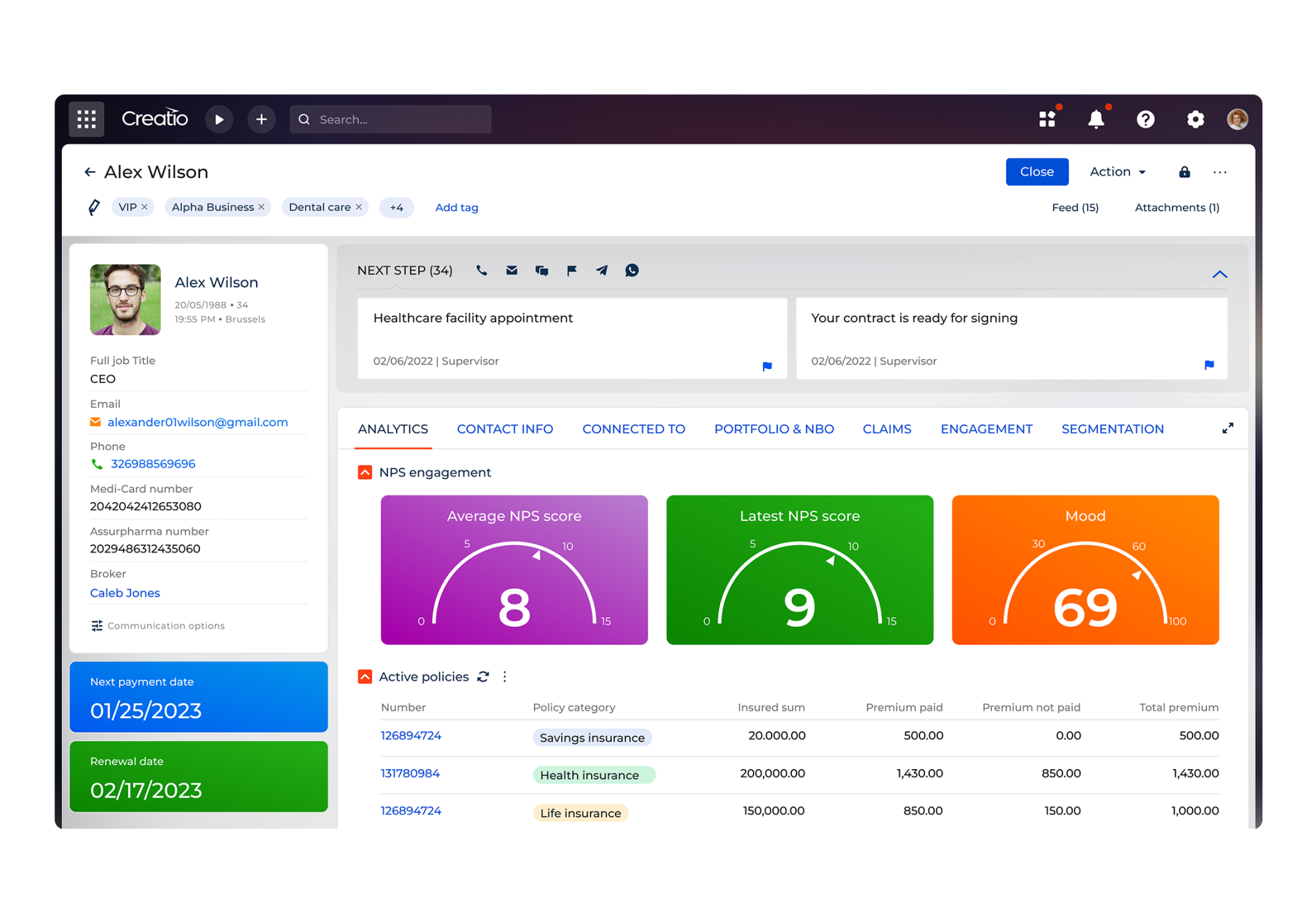The width and height of the screenshot is (1316, 912).
Task: Switch to the Claims tab
Action: [887, 429]
